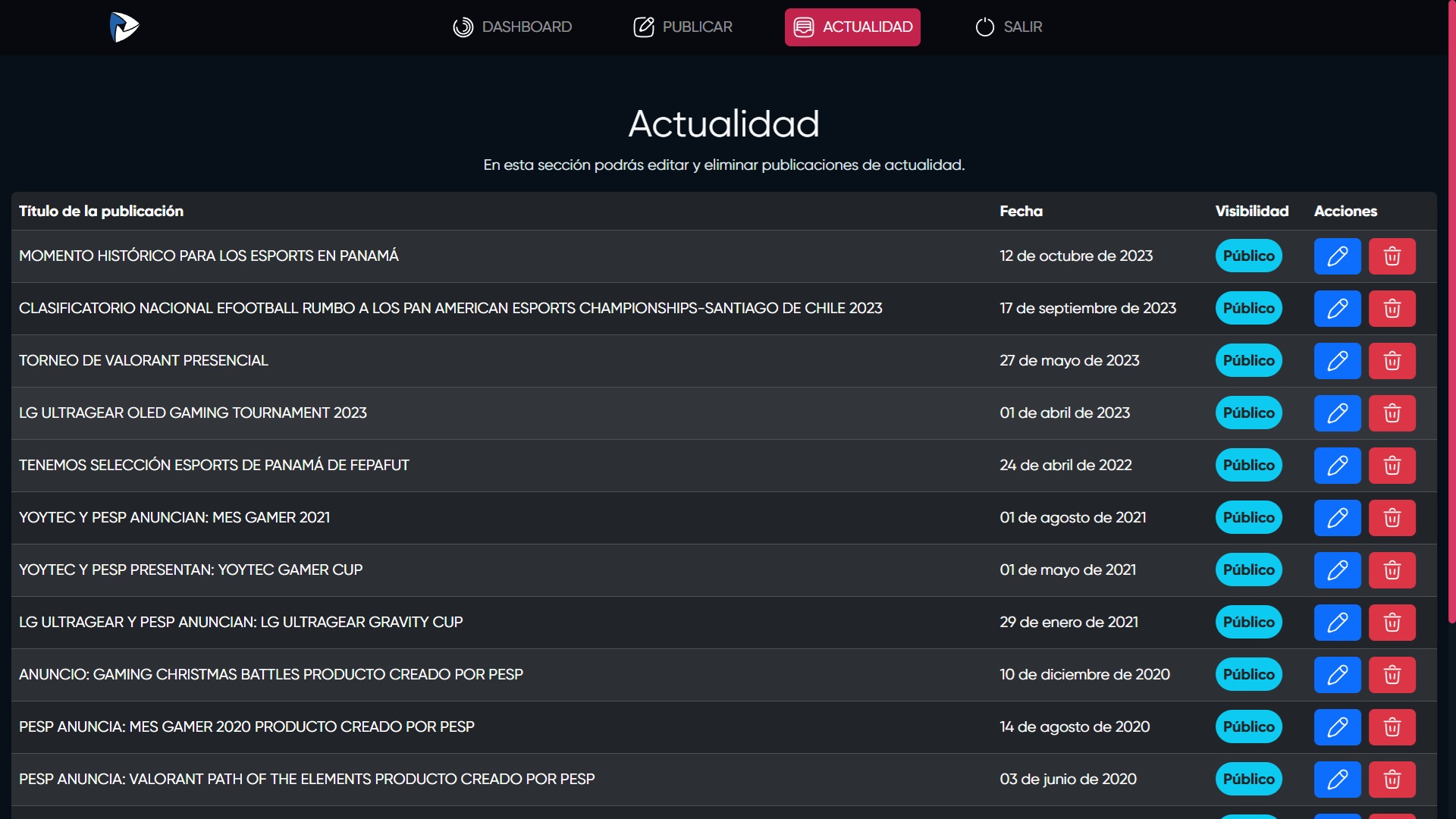Toggle Público badge on Mes Gamer 2020 row
Image resolution: width=1456 pixels, height=819 pixels.
click(x=1249, y=727)
